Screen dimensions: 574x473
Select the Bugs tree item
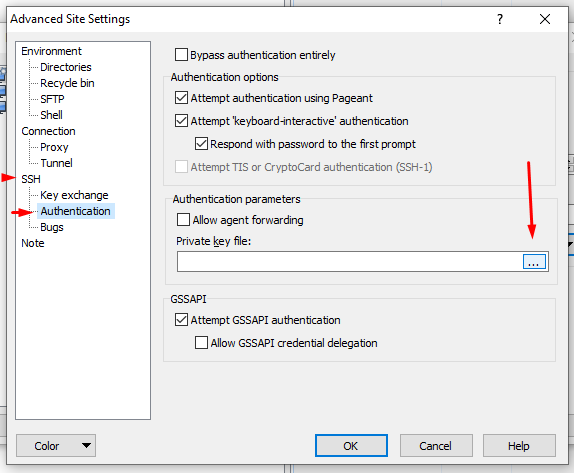[x=52, y=227]
